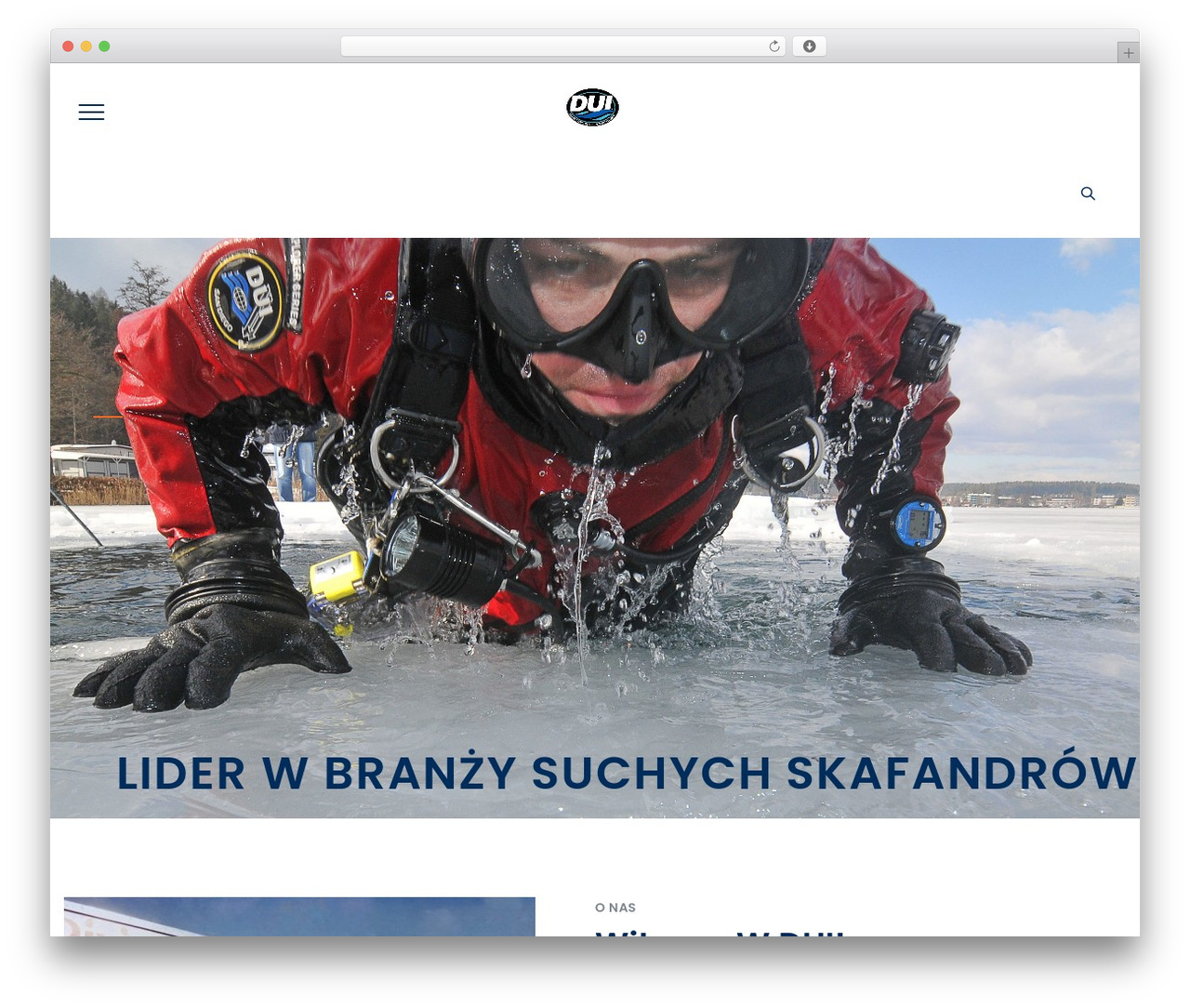Focus the browser address bar
This screenshot has width=1190, height=1008.
(x=562, y=46)
